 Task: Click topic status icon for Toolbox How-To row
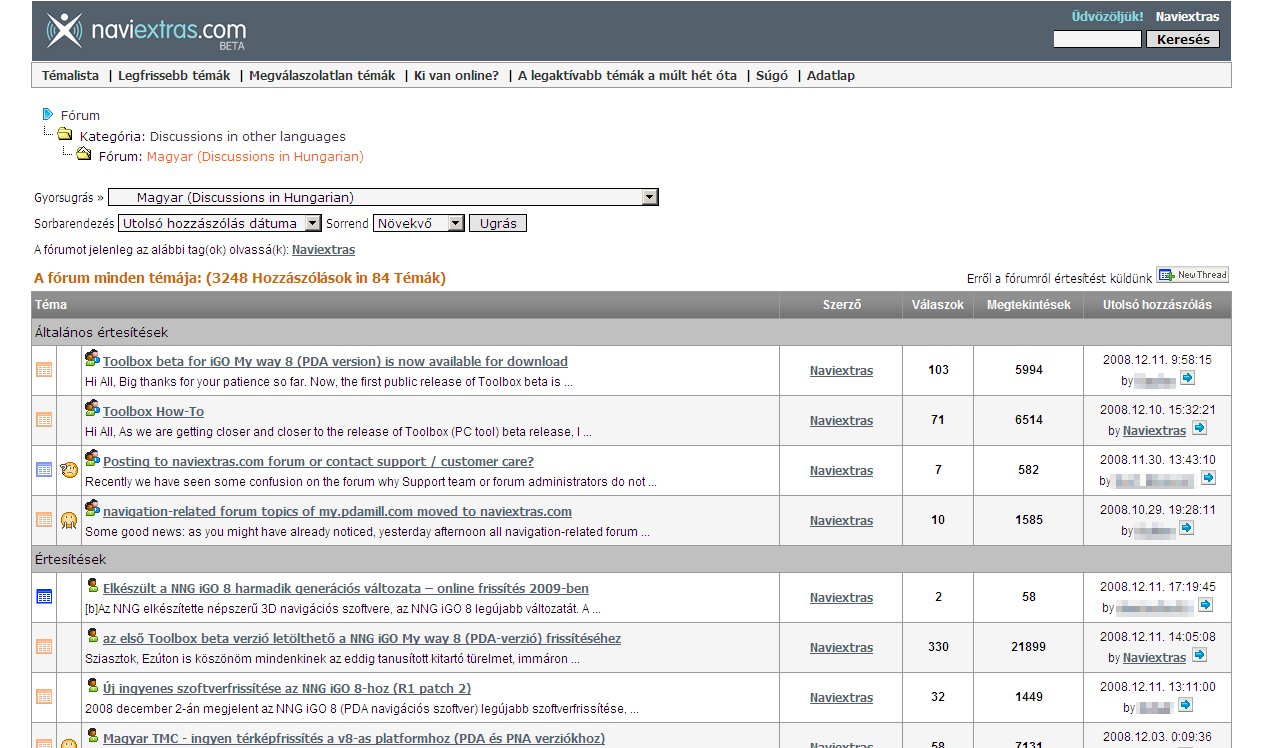(x=44, y=420)
